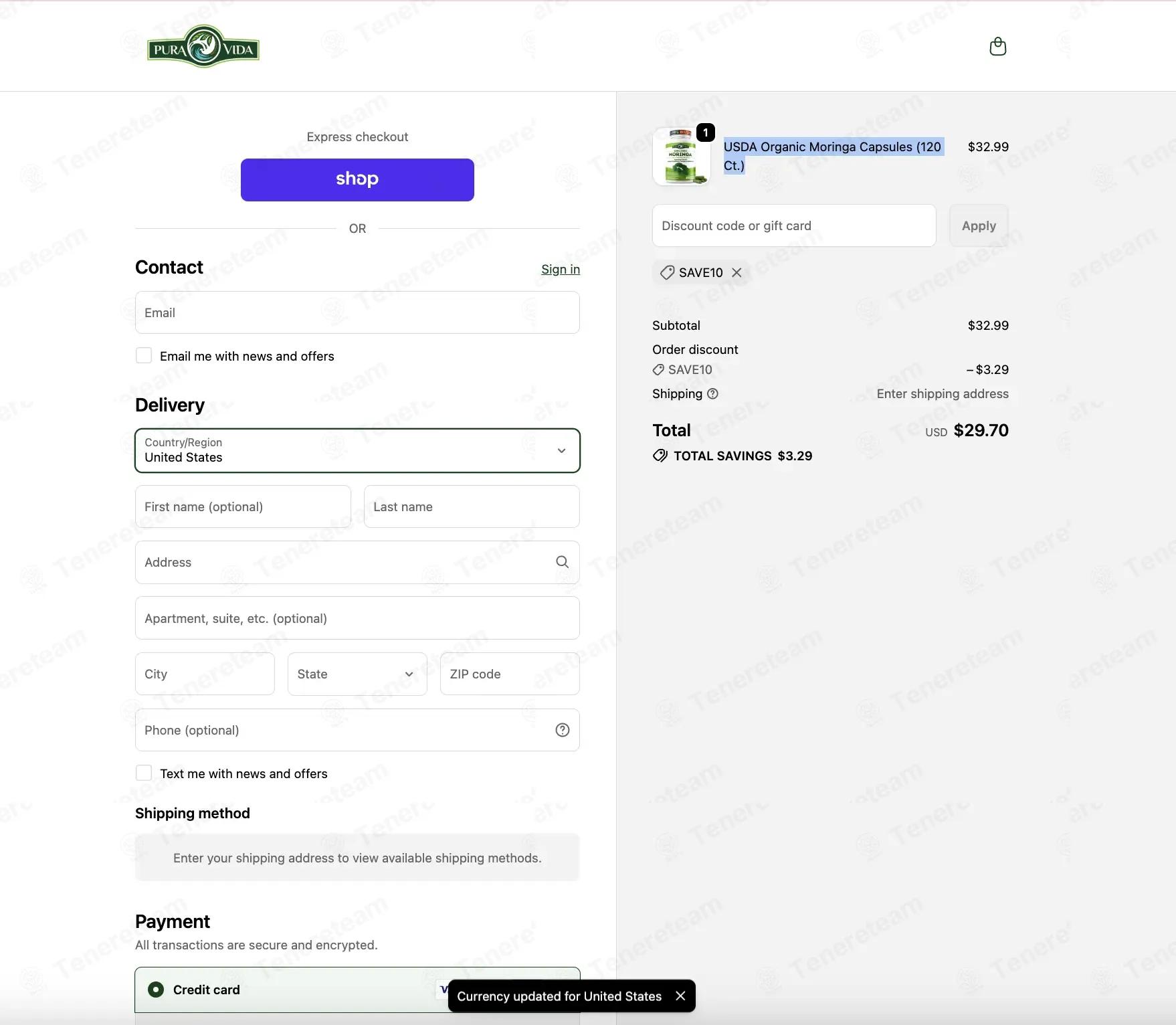The height and width of the screenshot is (1025, 1176).
Task: Click the SAVE10 tag icon in applied codes
Action: coord(667,272)
